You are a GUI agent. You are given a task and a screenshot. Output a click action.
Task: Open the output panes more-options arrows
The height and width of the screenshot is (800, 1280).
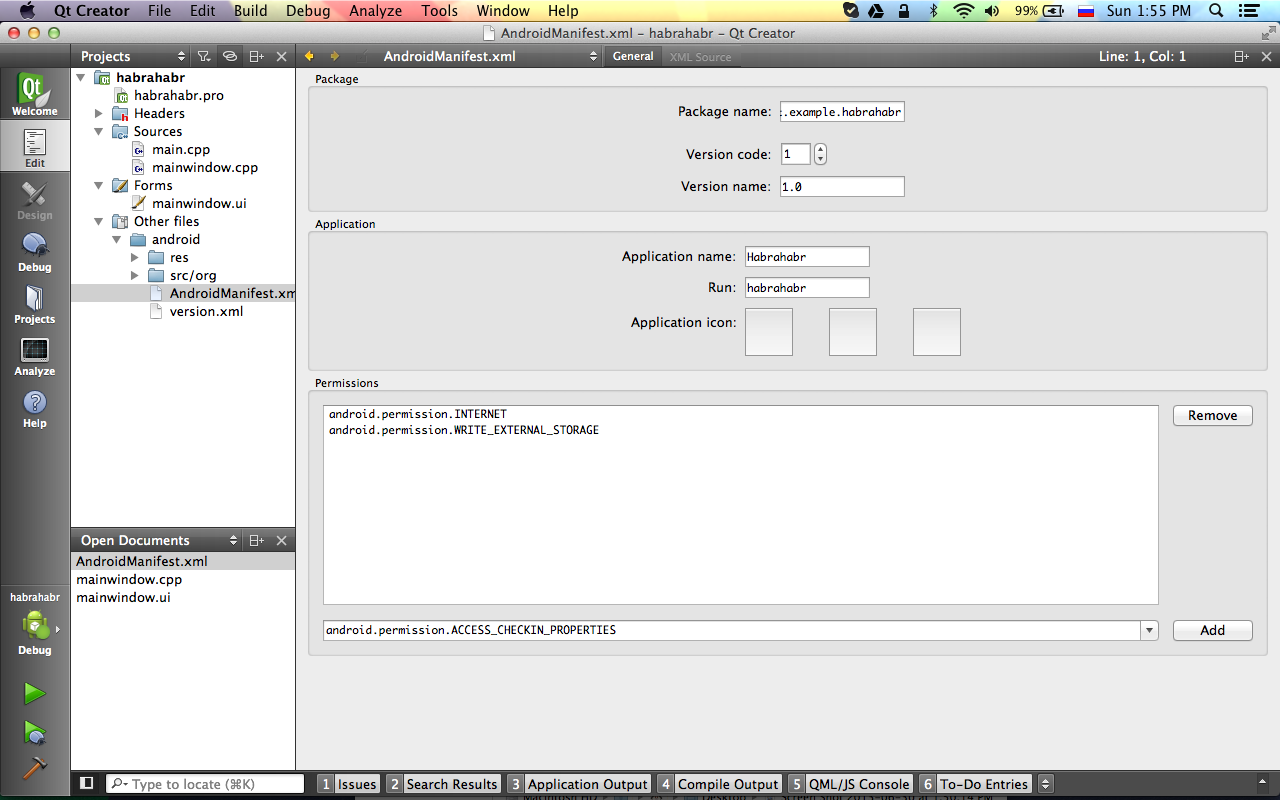[1046, 784]
